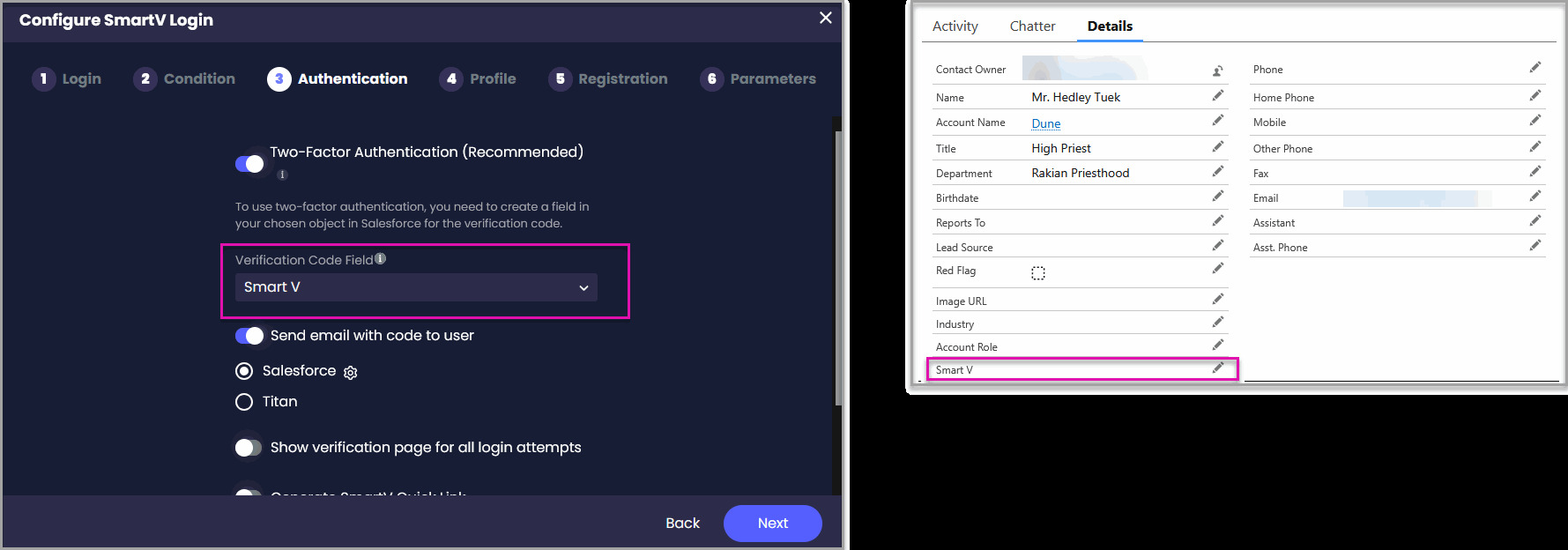Select the Titan radio option
The width and height of the screenshot is (1568, 550).
pyautogui.click(x=244, y=402)
